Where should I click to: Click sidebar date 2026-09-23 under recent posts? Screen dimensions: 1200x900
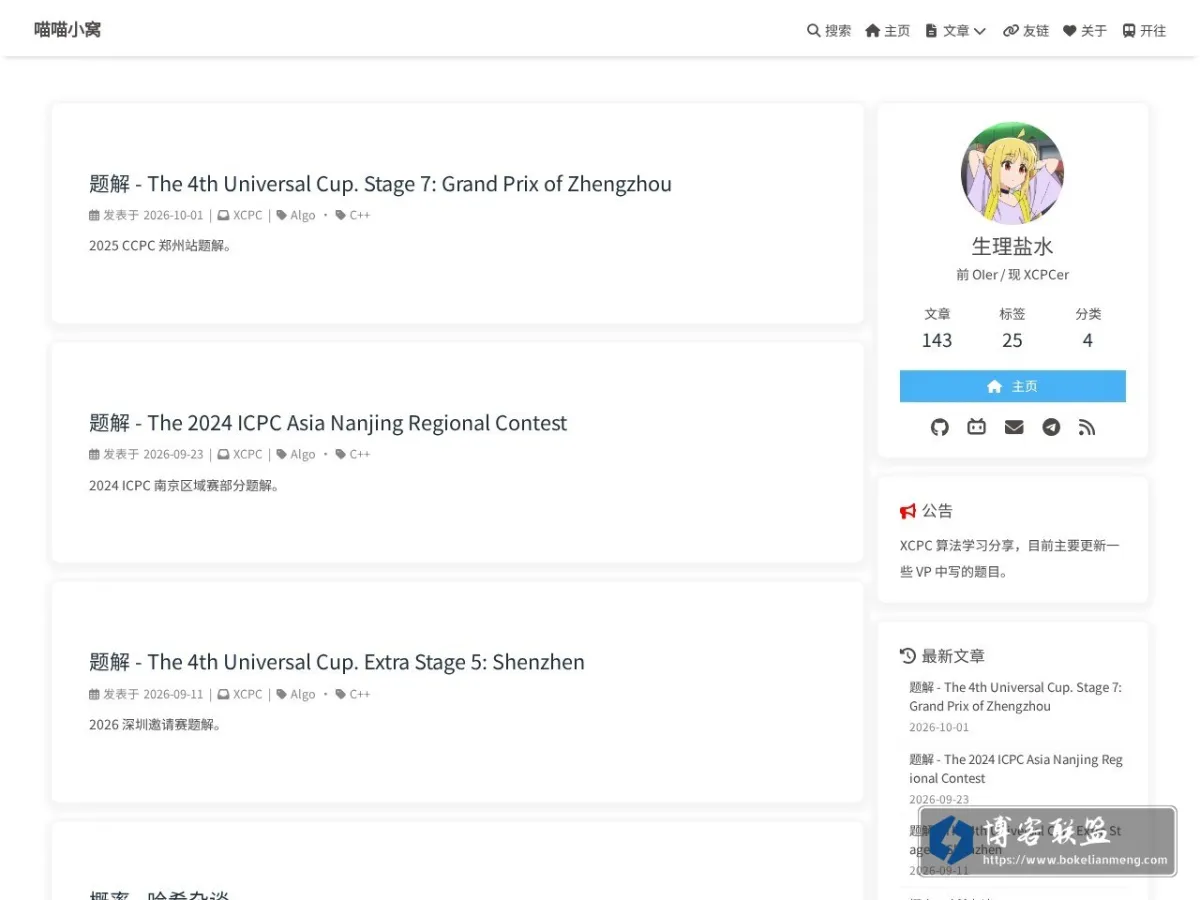[x=939, y=799]
